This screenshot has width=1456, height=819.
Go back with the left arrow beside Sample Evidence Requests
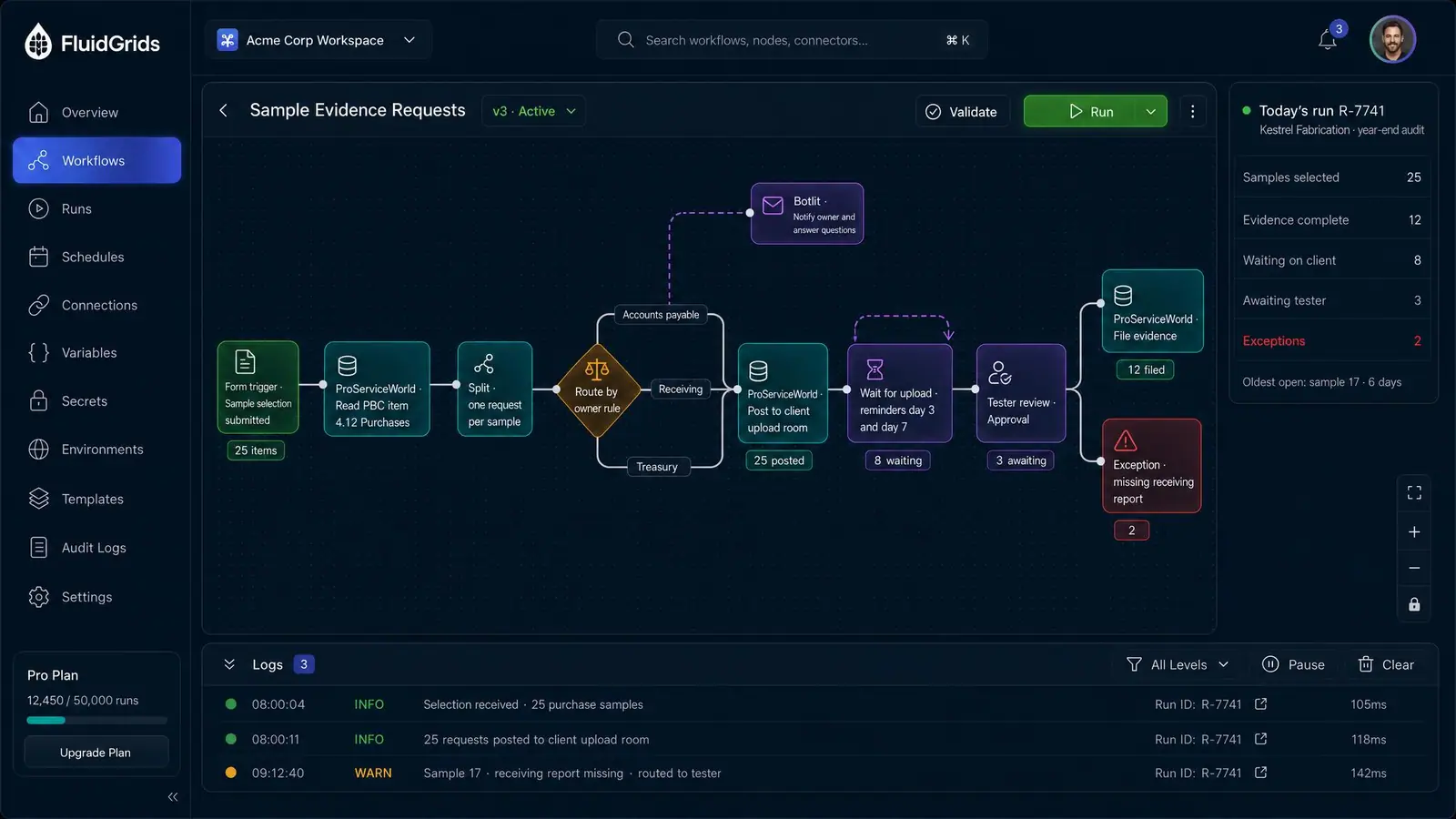tap(224, 110)
